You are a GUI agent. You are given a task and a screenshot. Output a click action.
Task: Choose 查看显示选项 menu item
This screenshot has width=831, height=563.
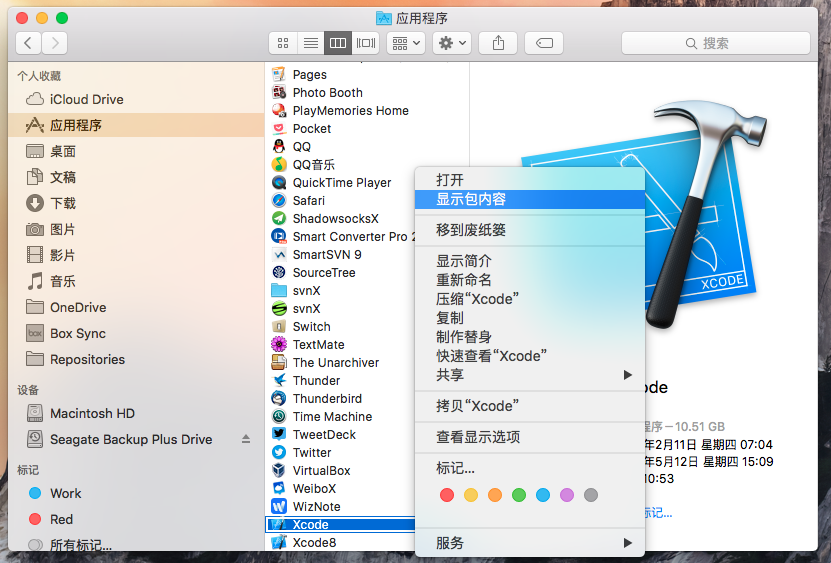pos(529,437)
